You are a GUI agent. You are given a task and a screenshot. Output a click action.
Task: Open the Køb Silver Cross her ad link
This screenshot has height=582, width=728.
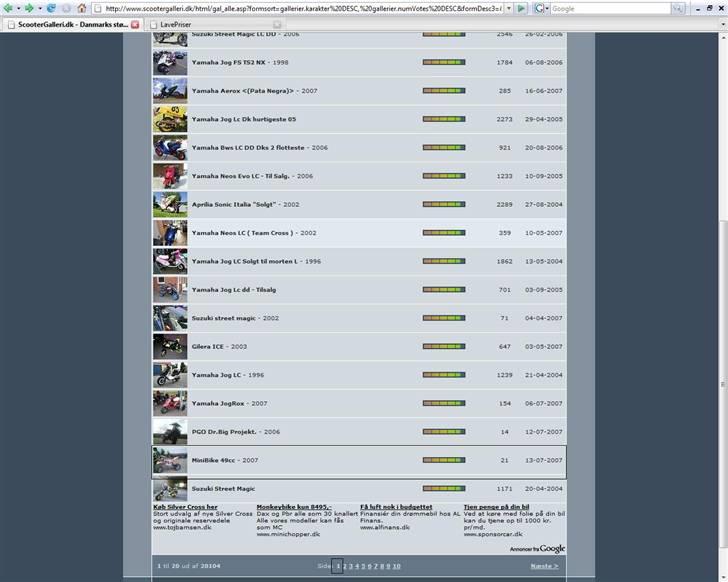(185, 507)
